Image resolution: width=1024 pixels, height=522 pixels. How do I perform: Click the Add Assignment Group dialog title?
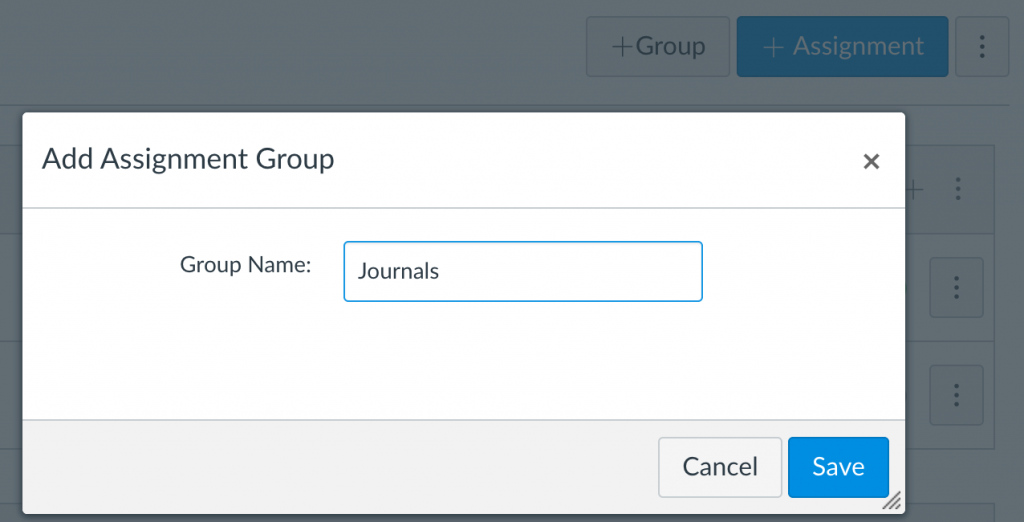point(188,159)
